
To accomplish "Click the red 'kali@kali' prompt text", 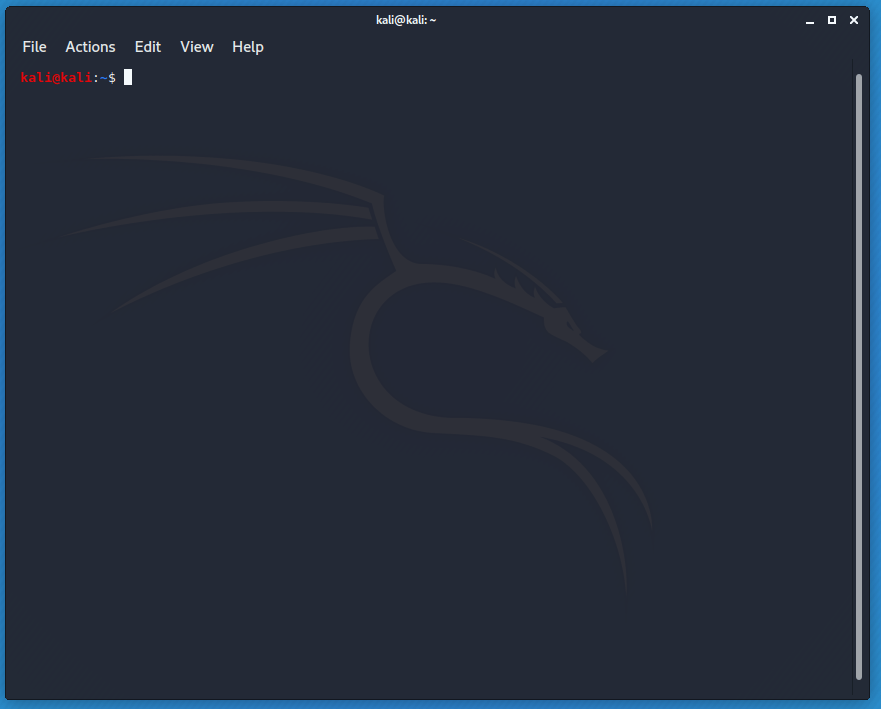I will (57, 78).
